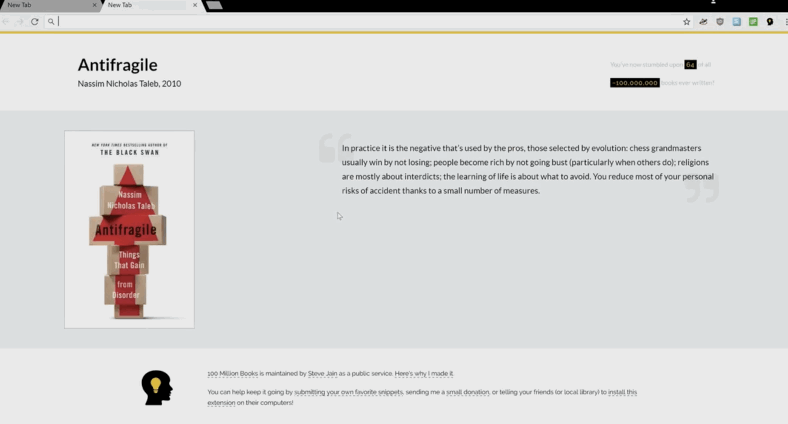Open the Steve Jain link
This screenshot has height=424, width=788.
coord(322,374)
